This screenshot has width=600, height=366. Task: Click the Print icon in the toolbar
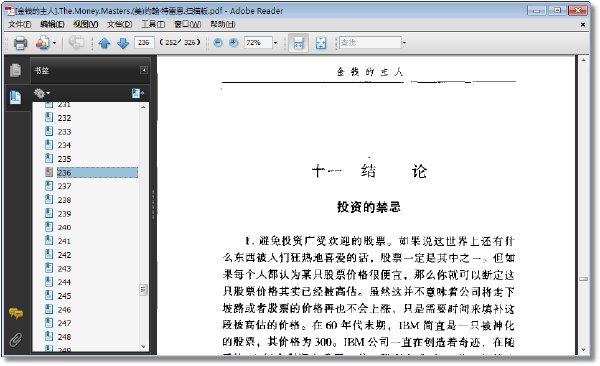(x=20, y=43)
